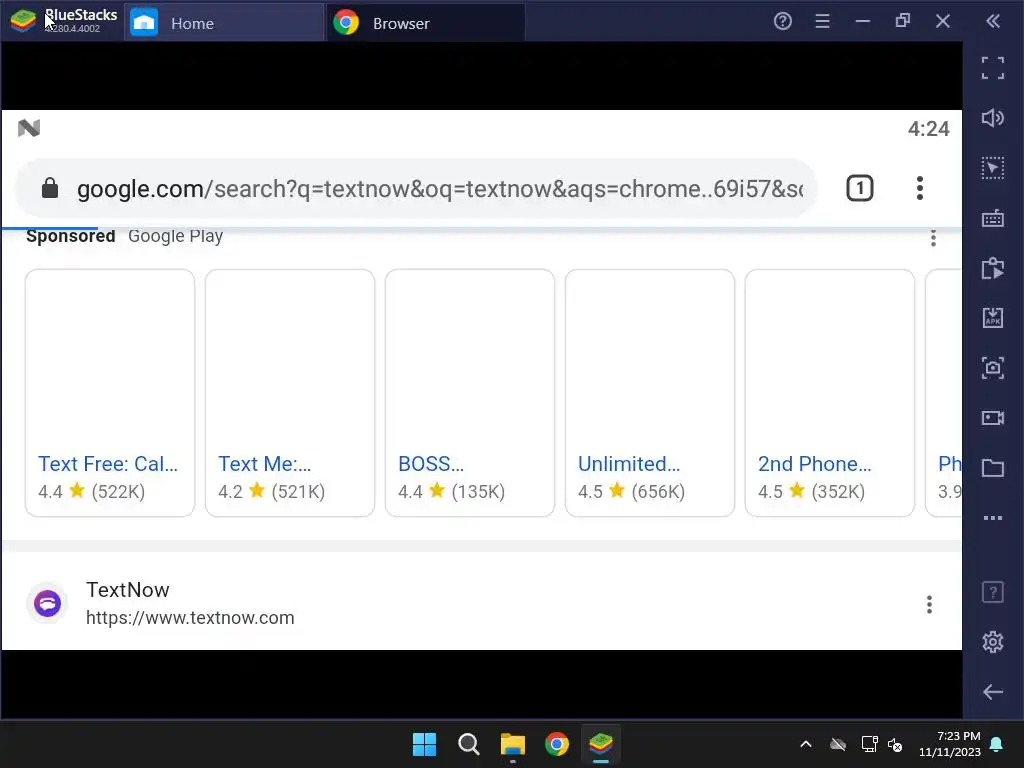
Task: Click the network tray icon
Action: pyautogui.click(x=869, y=744)
